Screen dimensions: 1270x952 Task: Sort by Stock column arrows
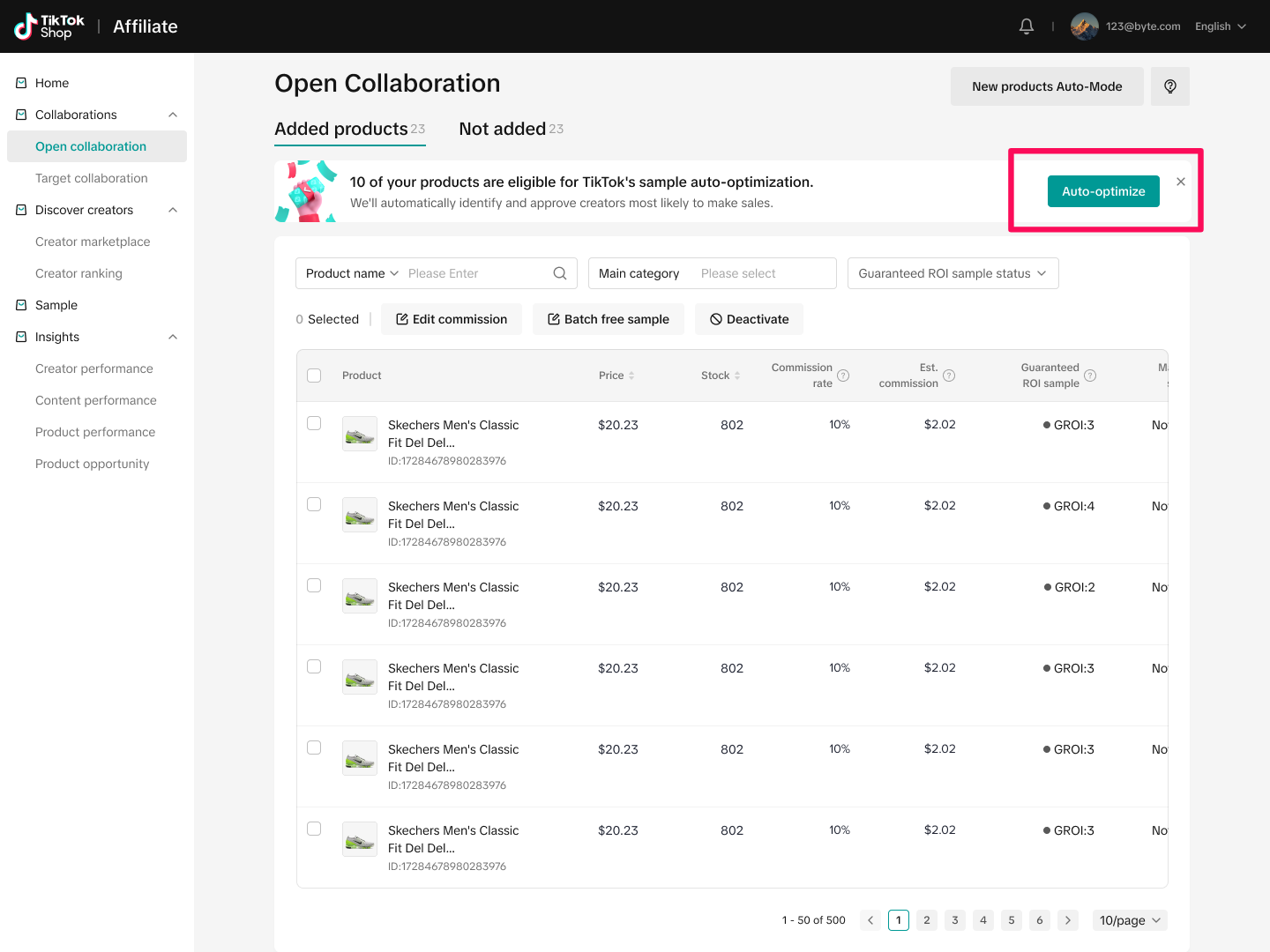pos(737,376)
